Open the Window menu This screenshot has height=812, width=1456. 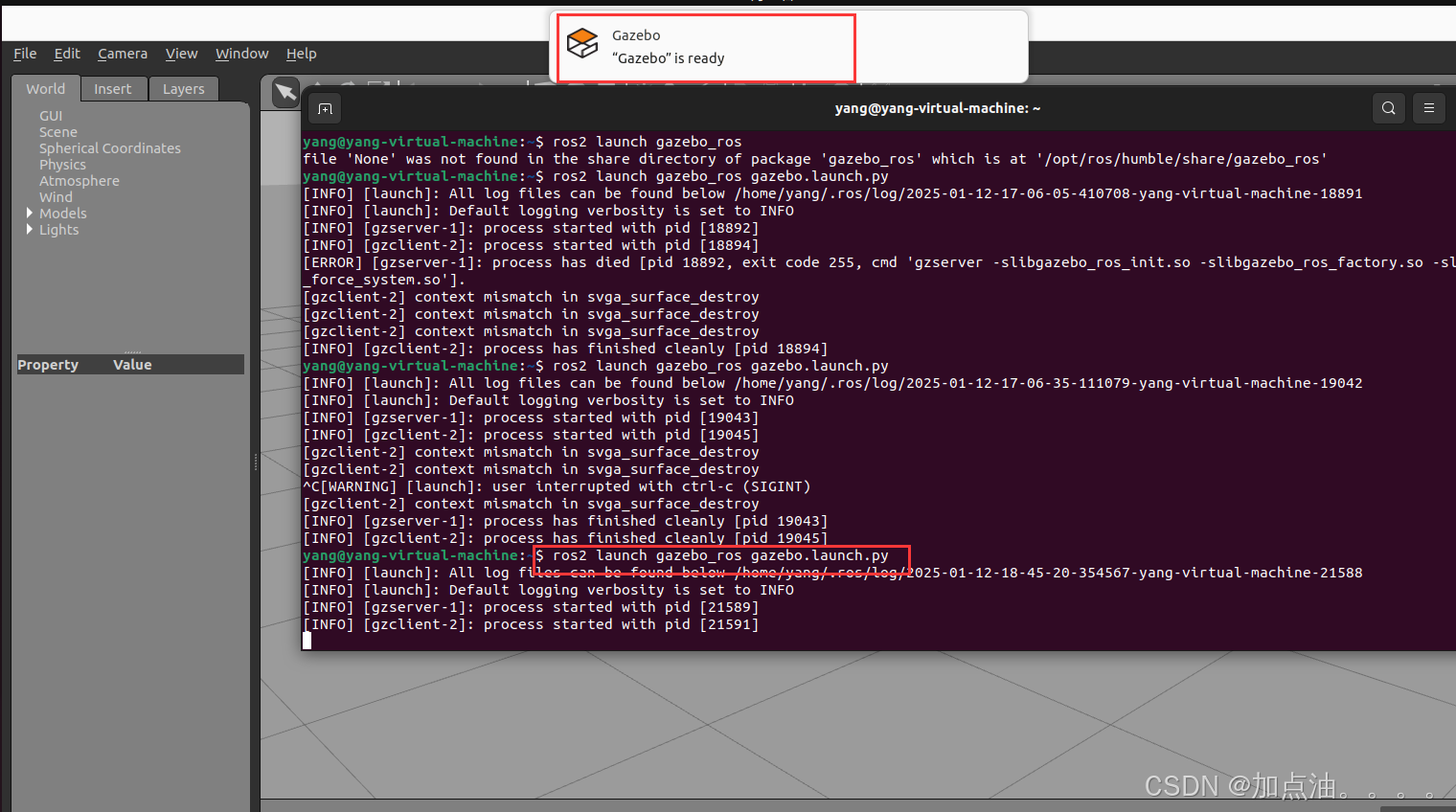[241, 54]
